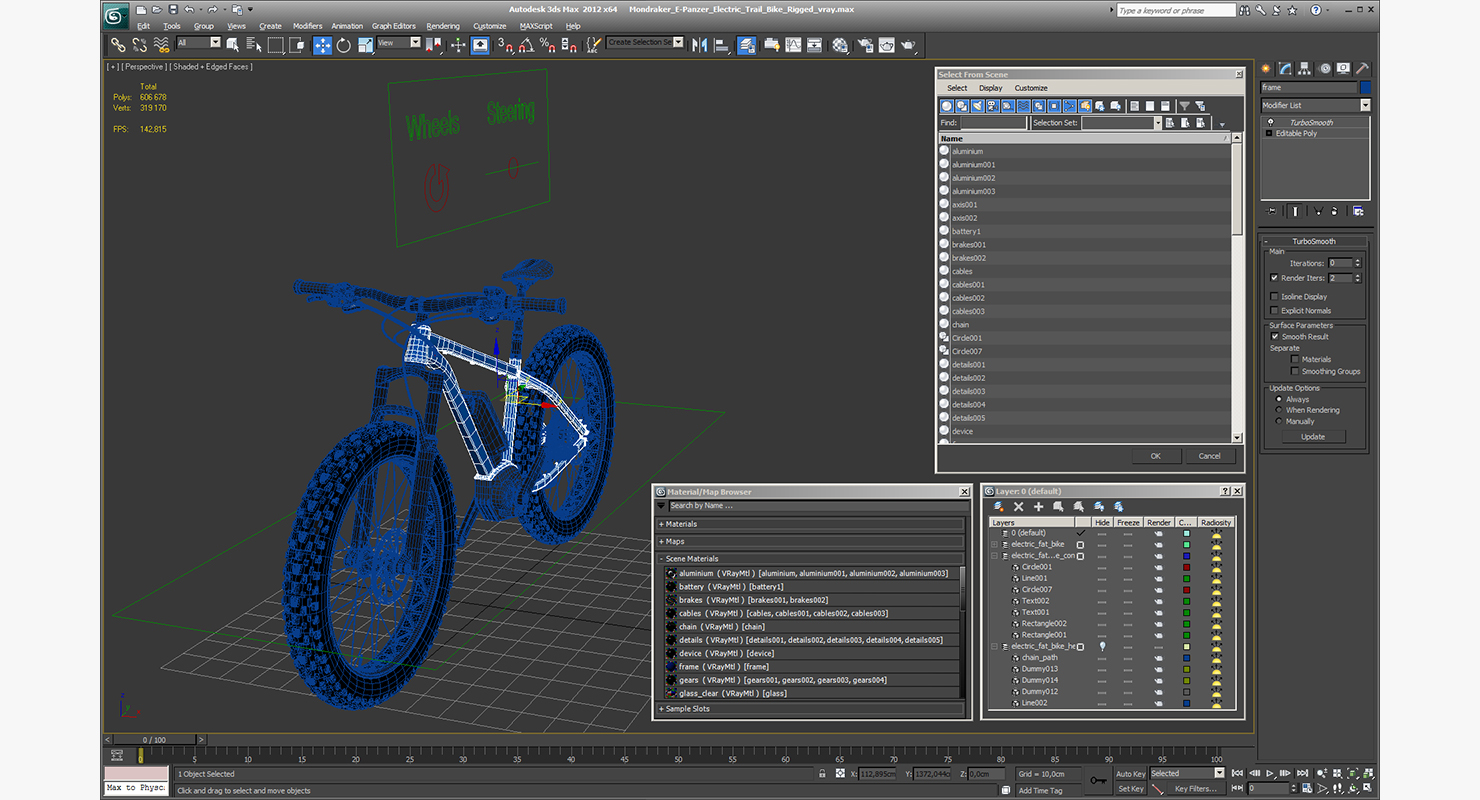Image resolution: width=1480 pixels, height=800 pixels.
Task: Click the Bind to Space Warp tool
Action: [x=161, y=45]
